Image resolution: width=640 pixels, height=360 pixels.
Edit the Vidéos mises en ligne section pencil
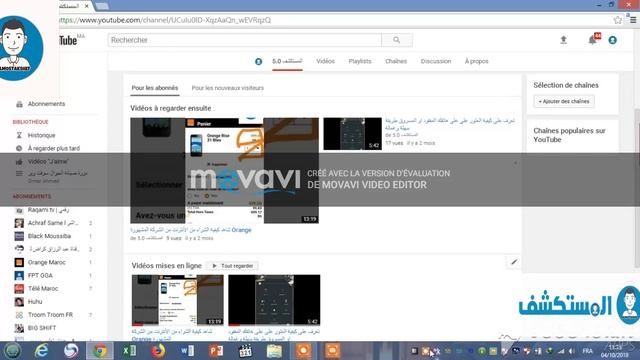click(514, 262)
